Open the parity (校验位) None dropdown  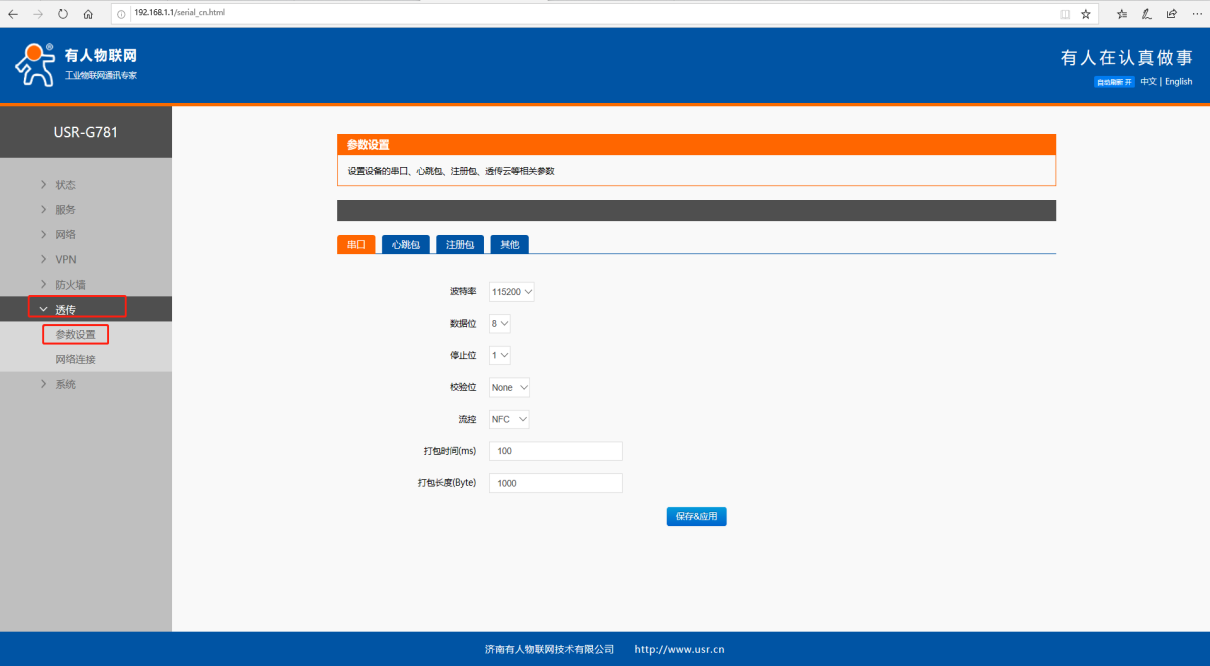(509, 388)
